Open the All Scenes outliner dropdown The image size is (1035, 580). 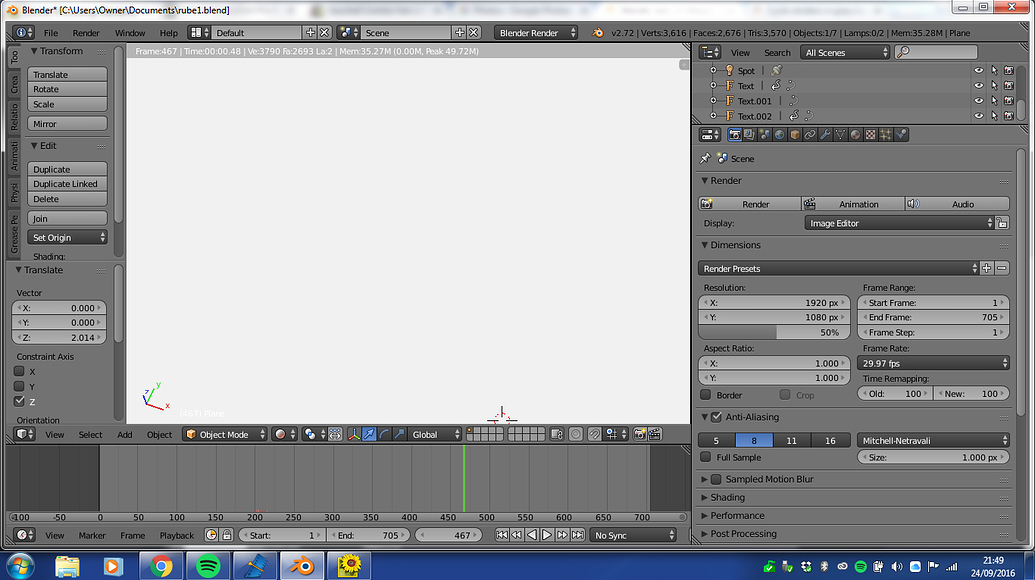[846, 53]
